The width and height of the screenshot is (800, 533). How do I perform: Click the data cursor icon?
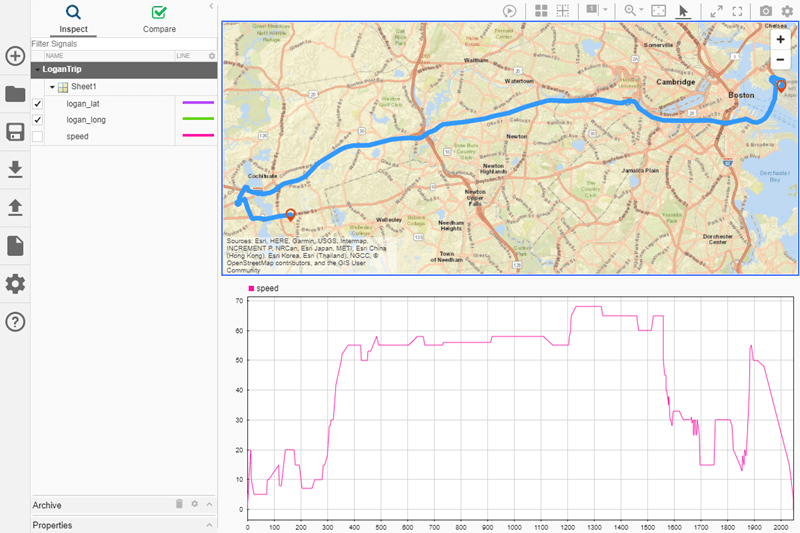pos(592,10)
